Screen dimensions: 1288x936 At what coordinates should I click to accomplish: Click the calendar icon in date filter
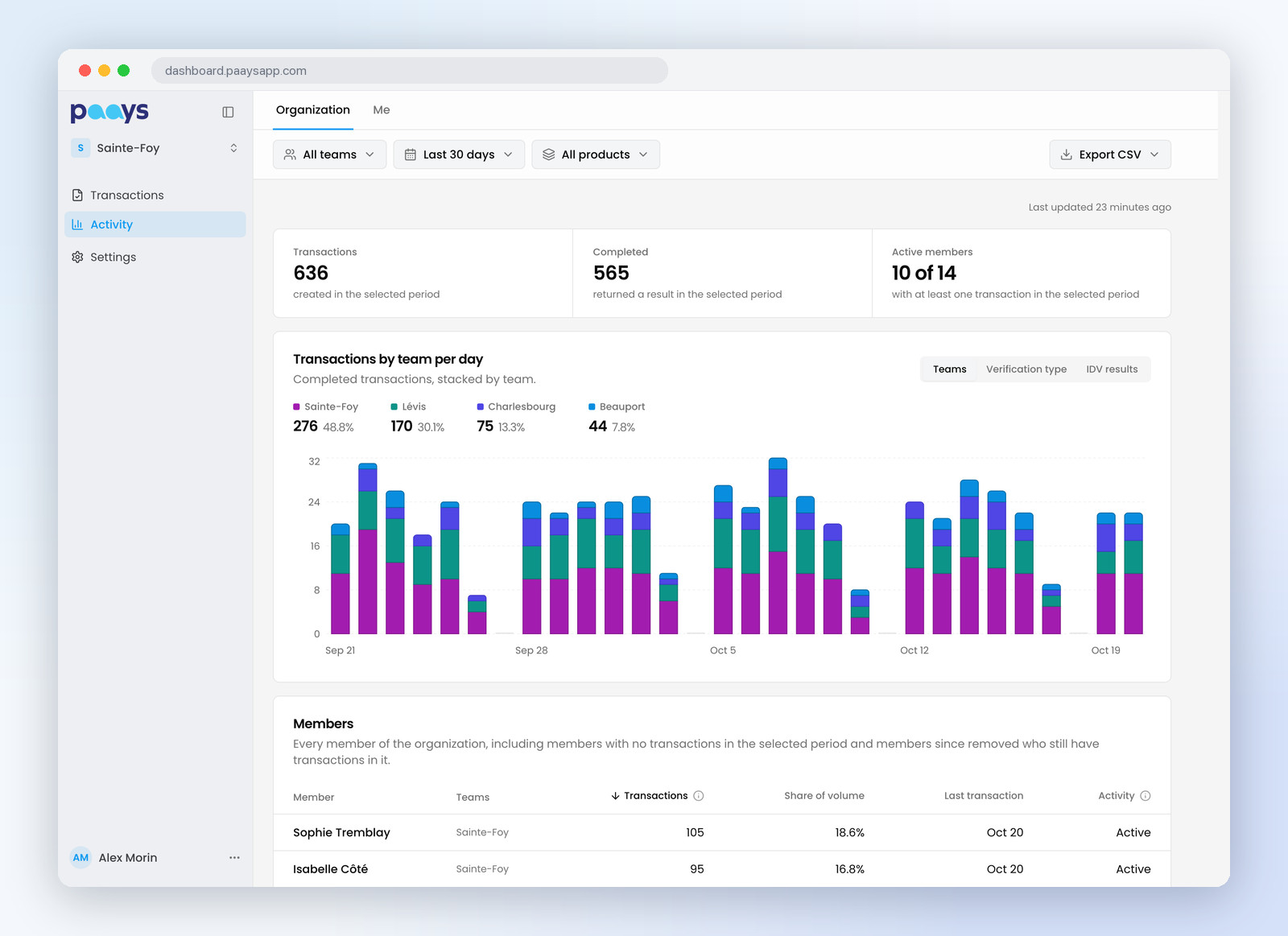click(x=410, y=155)
